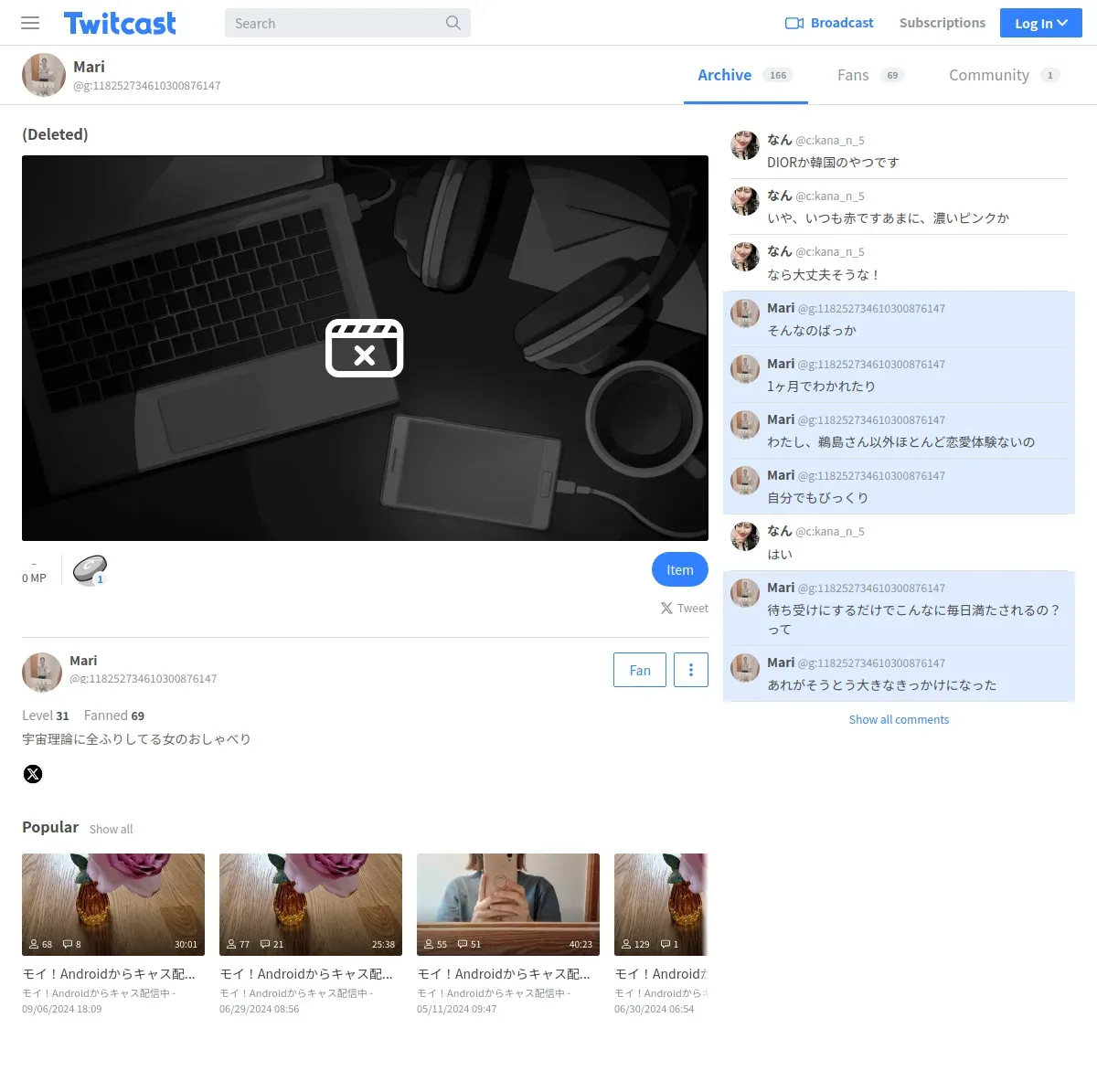Viewport: 1097px width, 1092px height.
Task: Open popular video dated 06/29/2024 08:56
Action: 311,934
